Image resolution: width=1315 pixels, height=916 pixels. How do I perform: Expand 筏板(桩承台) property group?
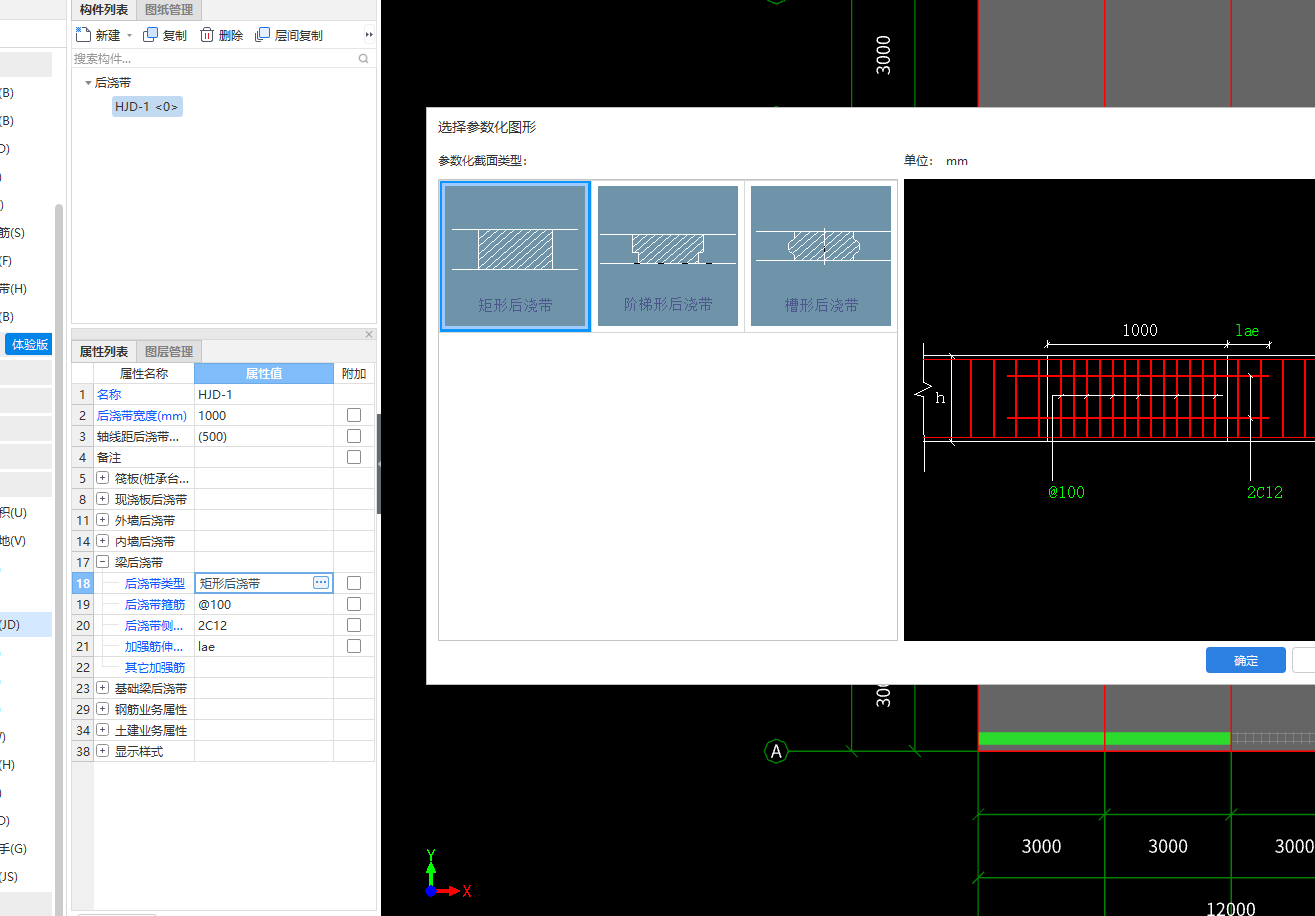(102, 478)
